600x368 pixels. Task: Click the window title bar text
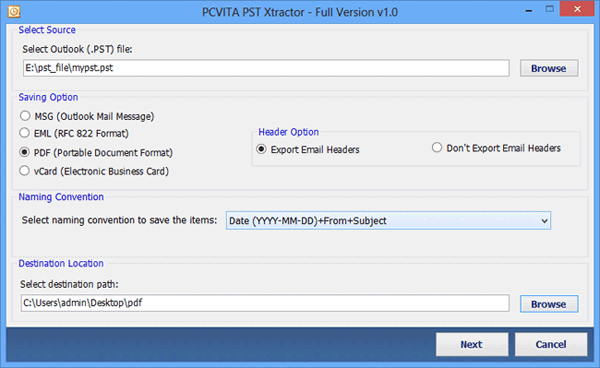point(300,12)
